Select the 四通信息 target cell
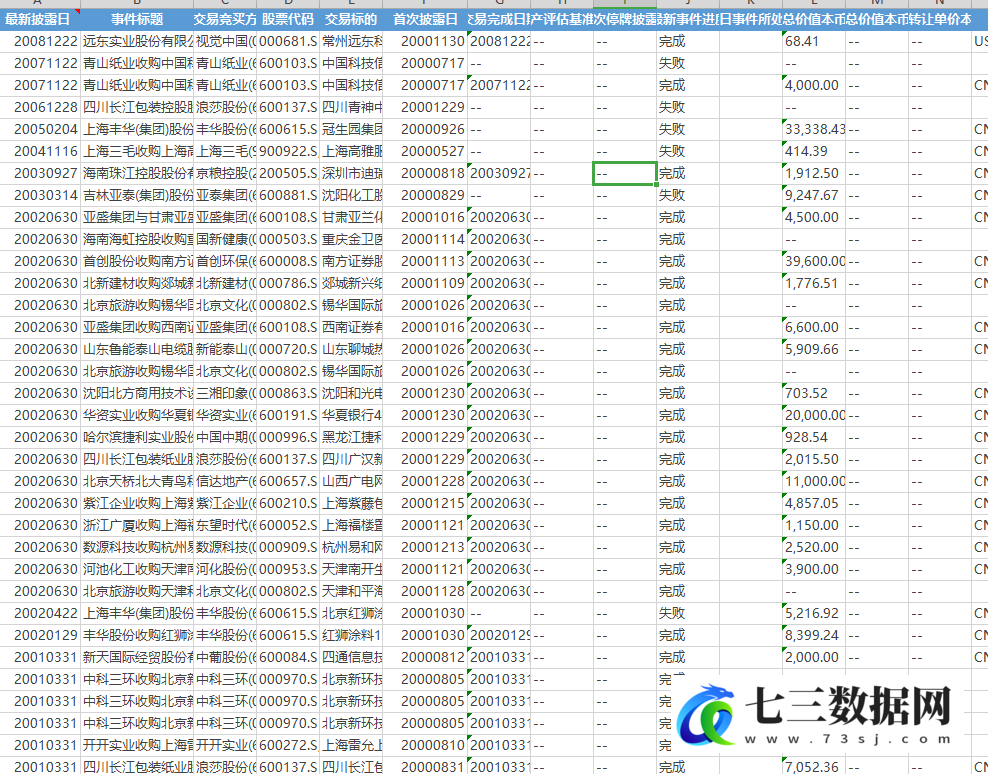Screen dimensions: 988x774 pos(351,657)
